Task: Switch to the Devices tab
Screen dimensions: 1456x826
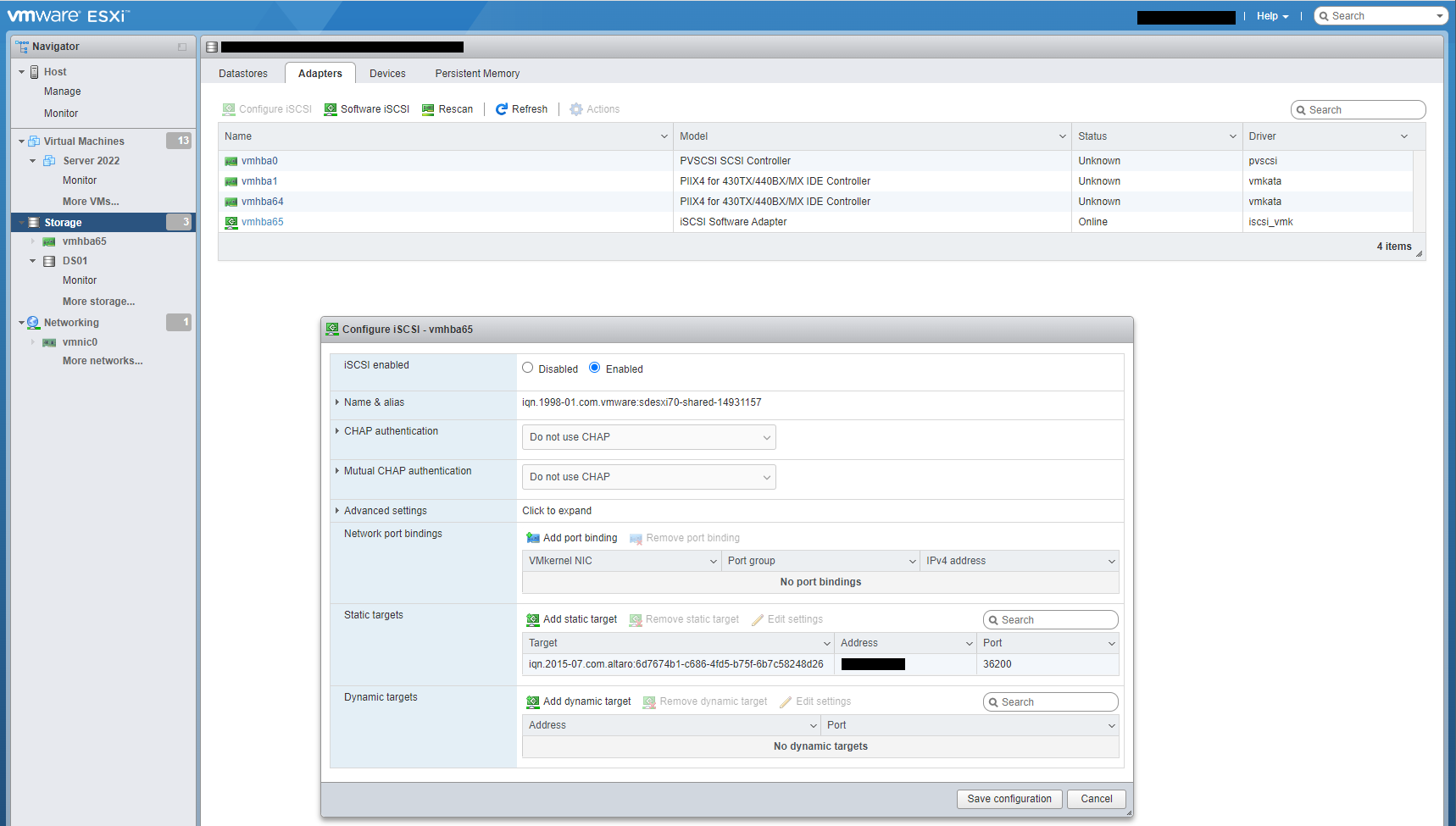Action: click(387, 73)
